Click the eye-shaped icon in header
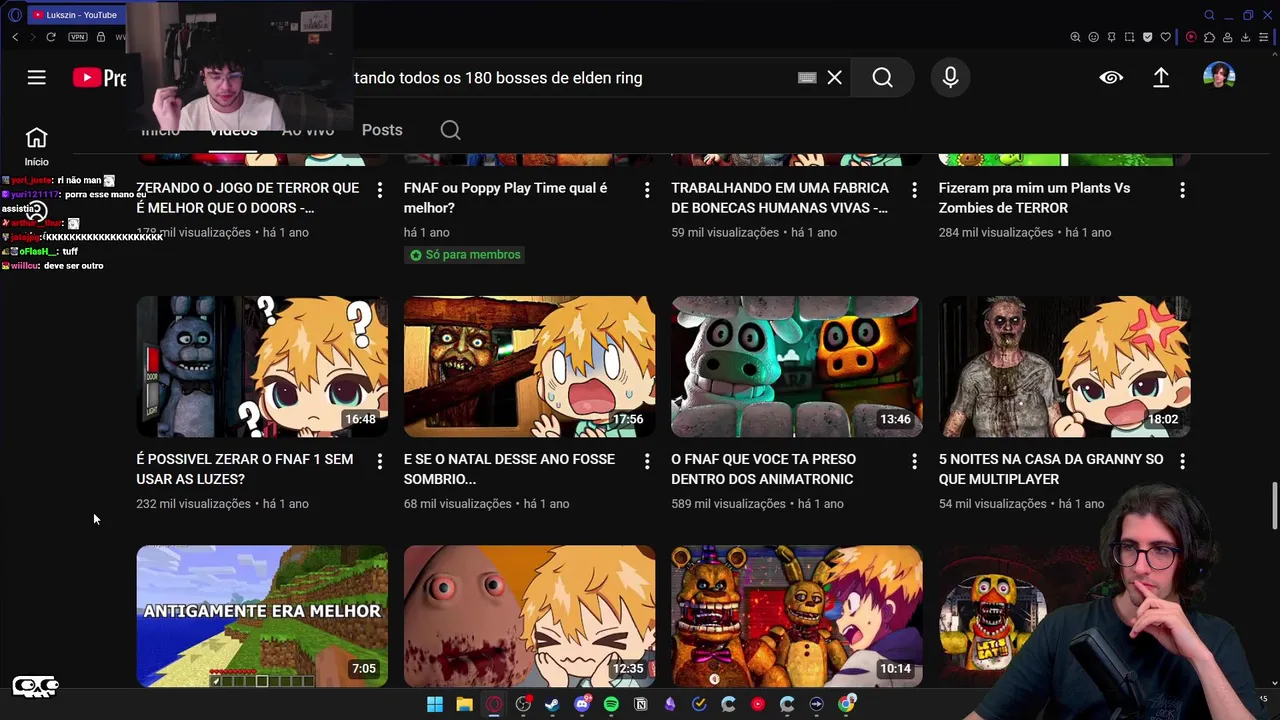The image size is (1280, 720). tap(1111, 77)
